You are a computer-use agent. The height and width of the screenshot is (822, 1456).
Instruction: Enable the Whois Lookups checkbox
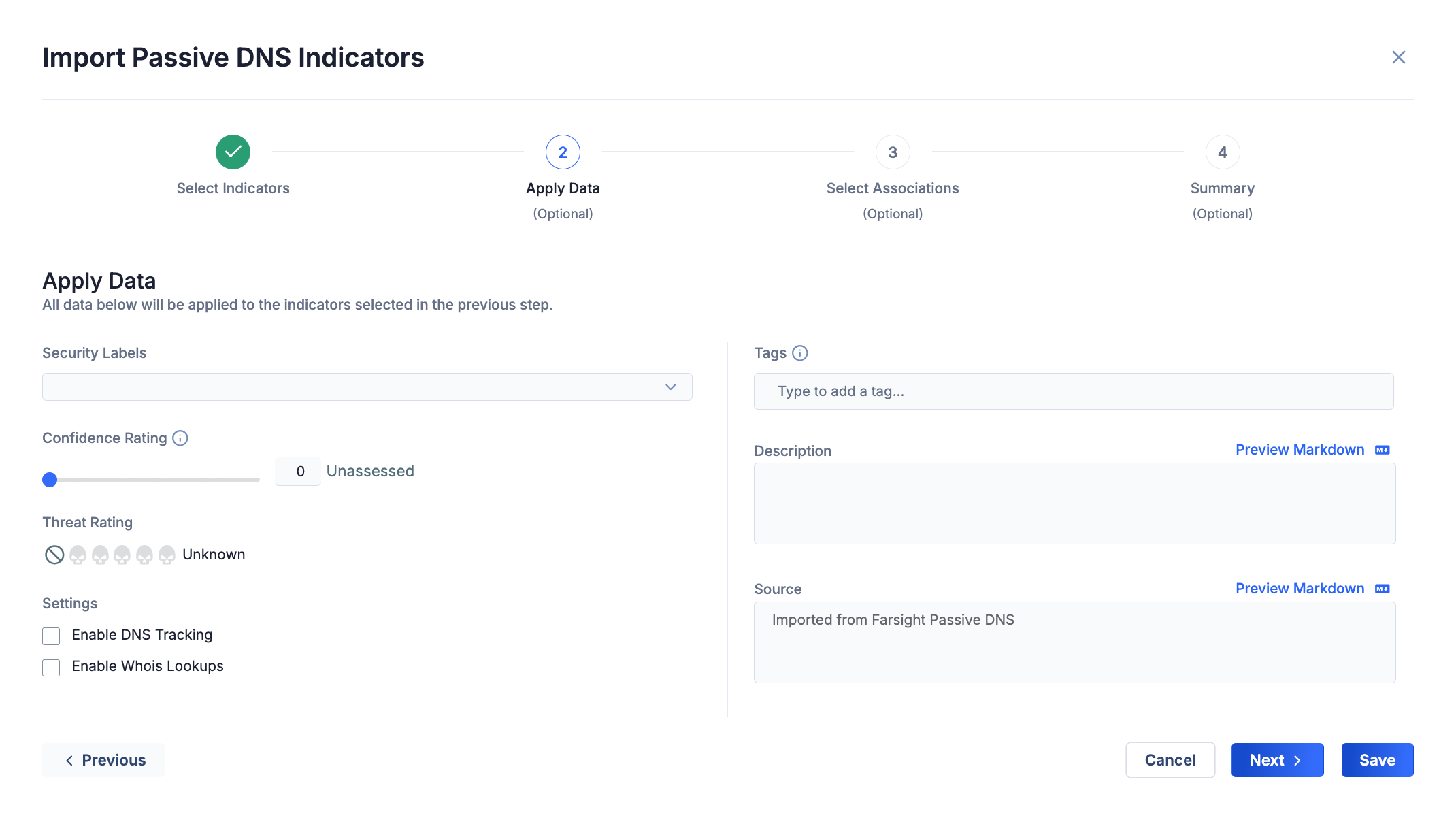[52, 666]
